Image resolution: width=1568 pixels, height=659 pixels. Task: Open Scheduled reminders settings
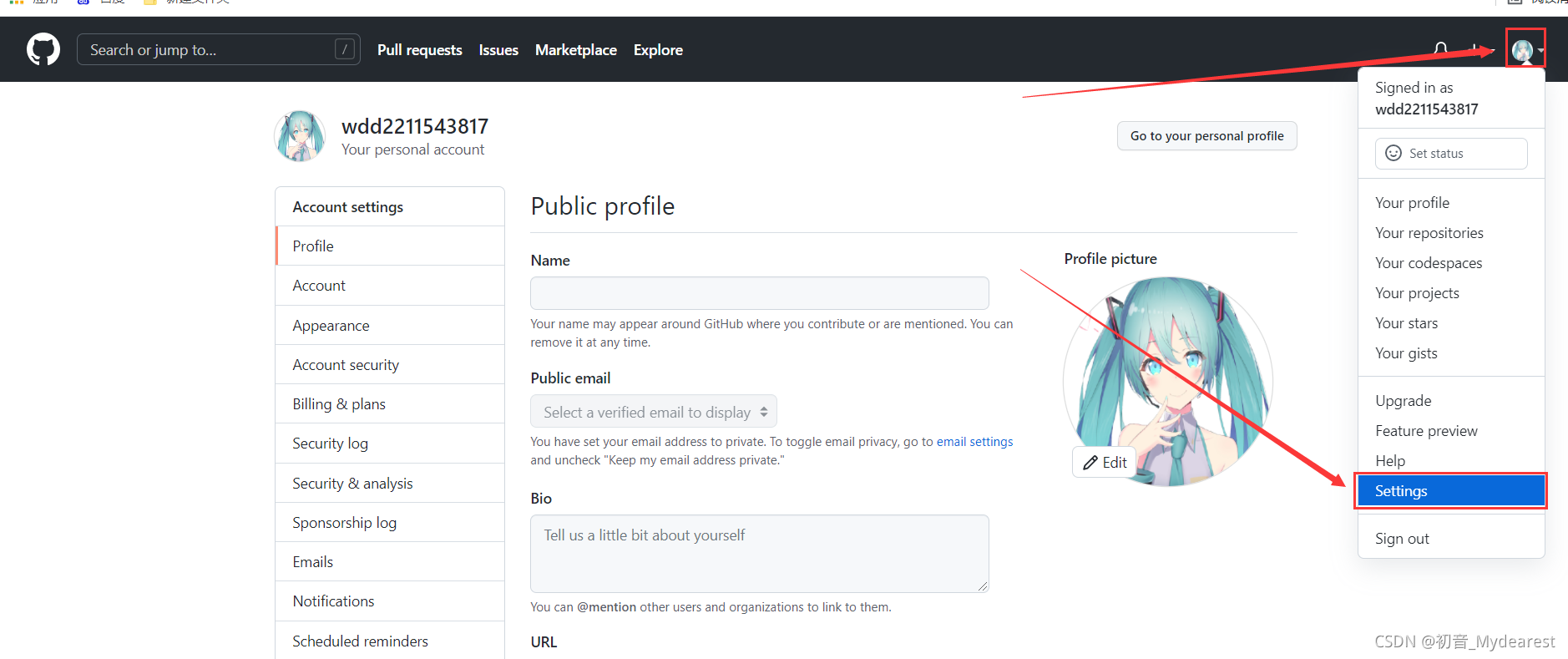click(390, 641)
